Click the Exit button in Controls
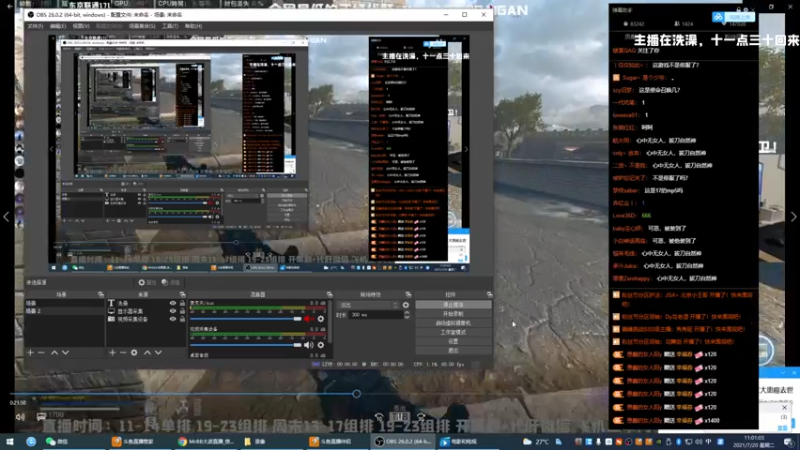800x450 pixels. 454,351
